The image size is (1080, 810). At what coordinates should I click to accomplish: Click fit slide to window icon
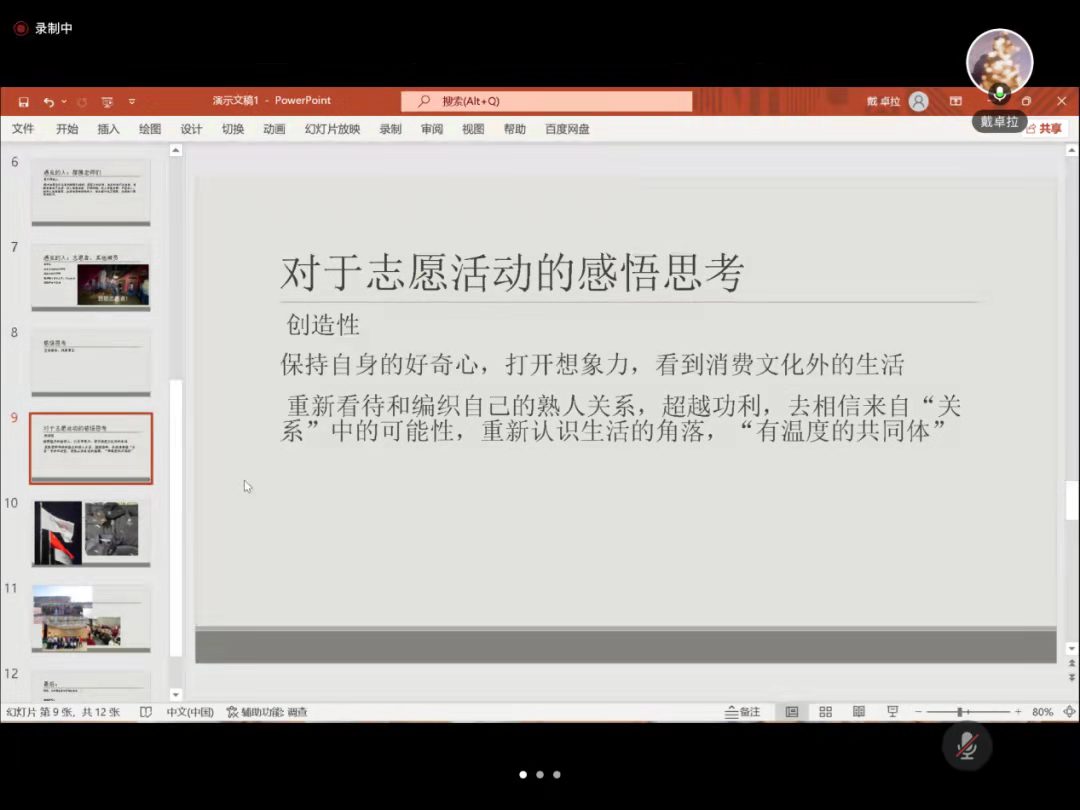coord(1068,712)
